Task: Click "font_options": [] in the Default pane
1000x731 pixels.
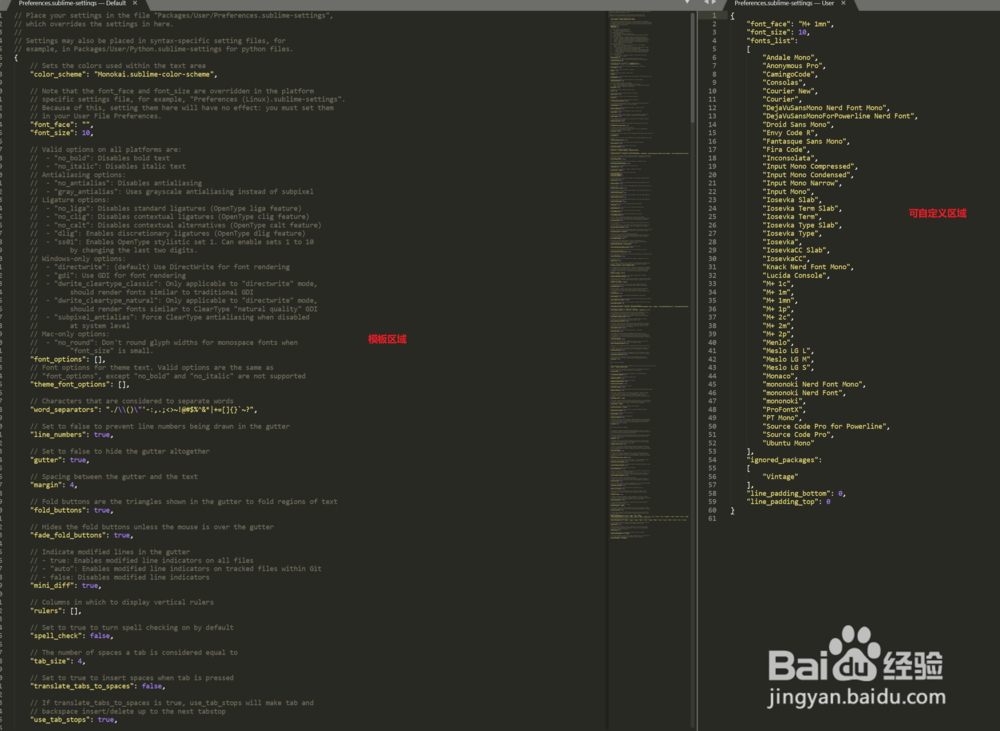Action: [68, 359]
